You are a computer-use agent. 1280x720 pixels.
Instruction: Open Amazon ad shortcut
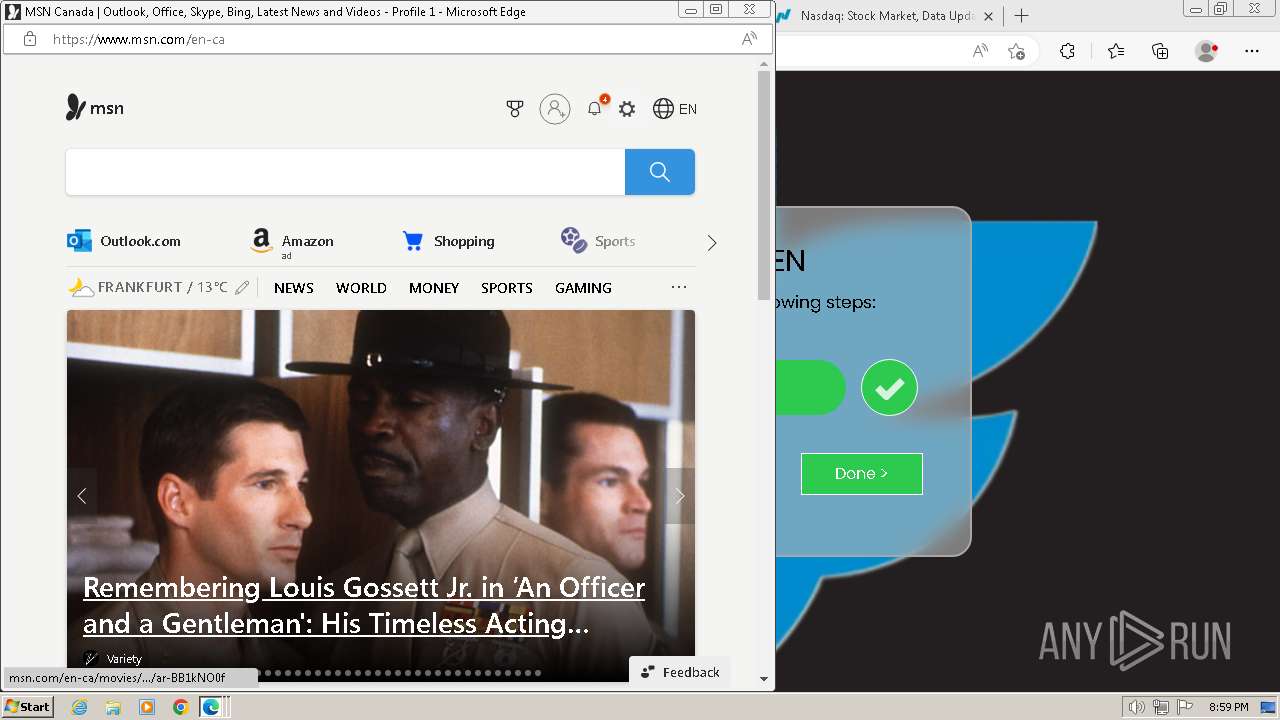point(292,243)
